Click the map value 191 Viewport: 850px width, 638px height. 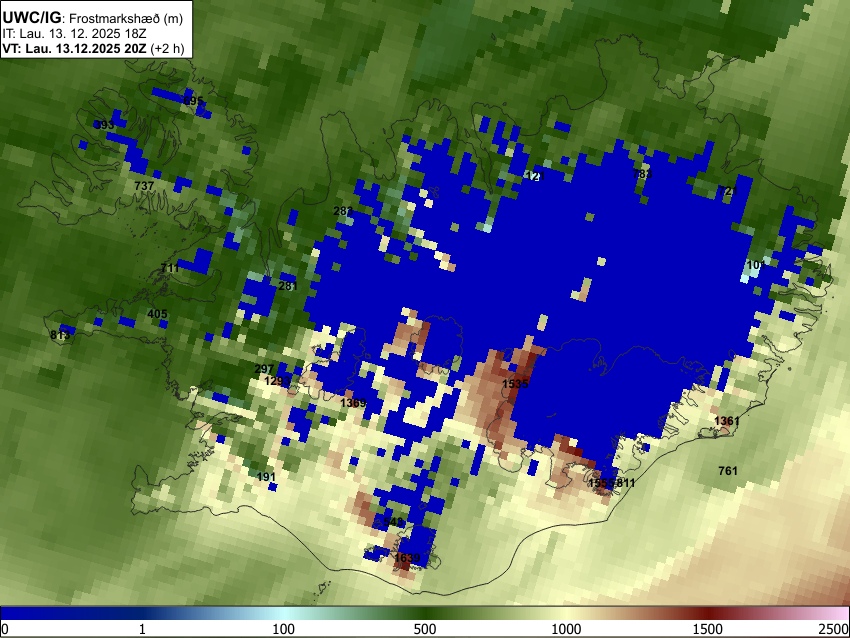266,477
